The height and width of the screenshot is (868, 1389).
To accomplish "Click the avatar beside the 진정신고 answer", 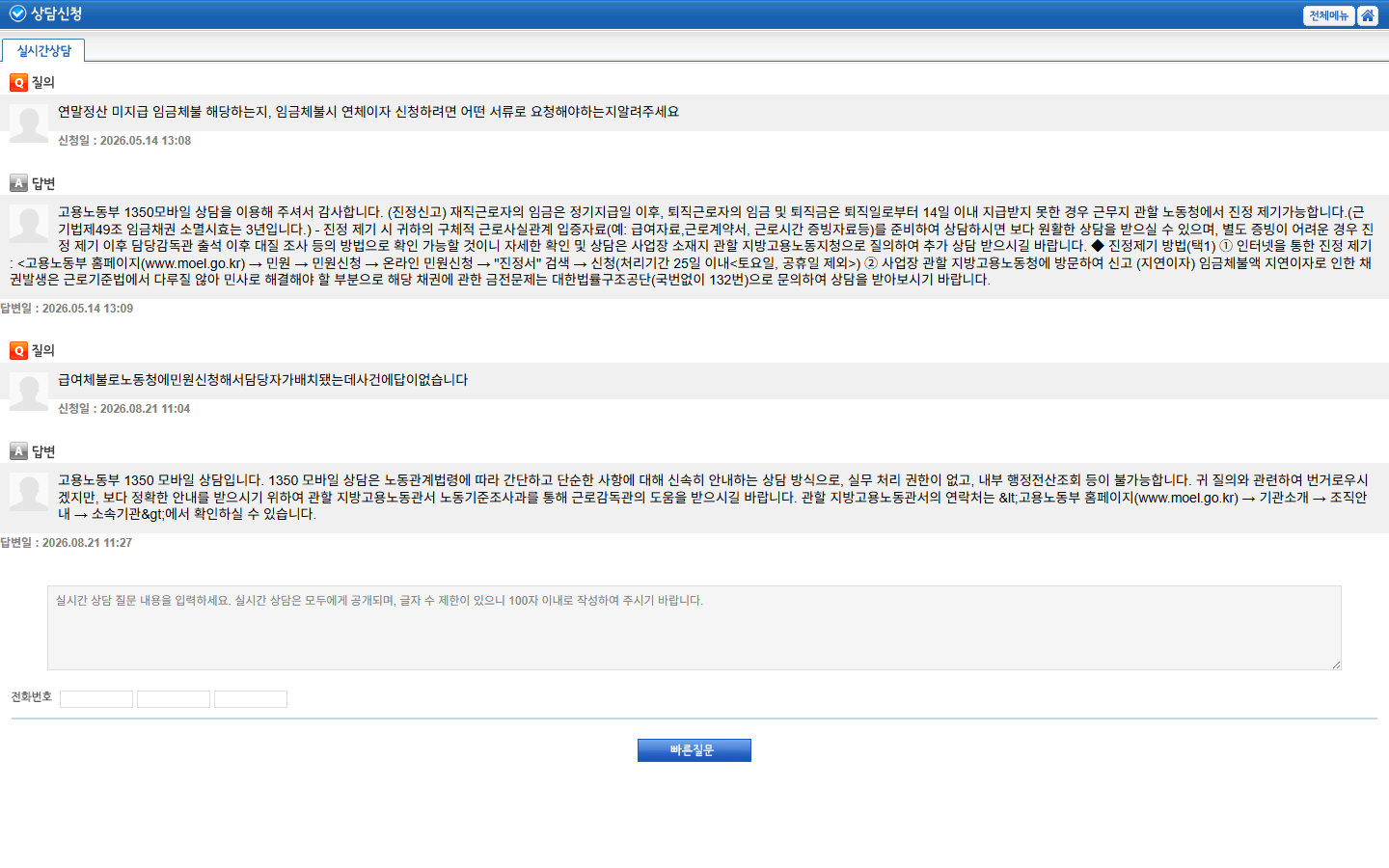I will [x=29, y=224].
